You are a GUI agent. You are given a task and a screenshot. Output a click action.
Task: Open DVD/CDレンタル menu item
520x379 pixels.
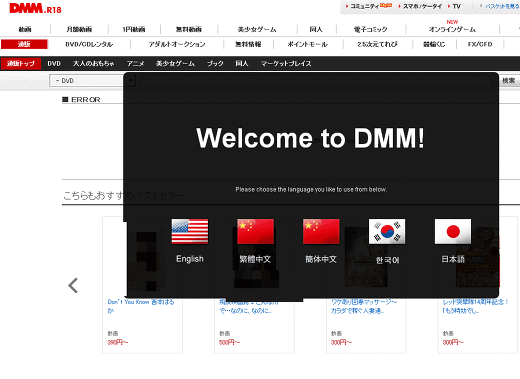click(x=89, y=44)
